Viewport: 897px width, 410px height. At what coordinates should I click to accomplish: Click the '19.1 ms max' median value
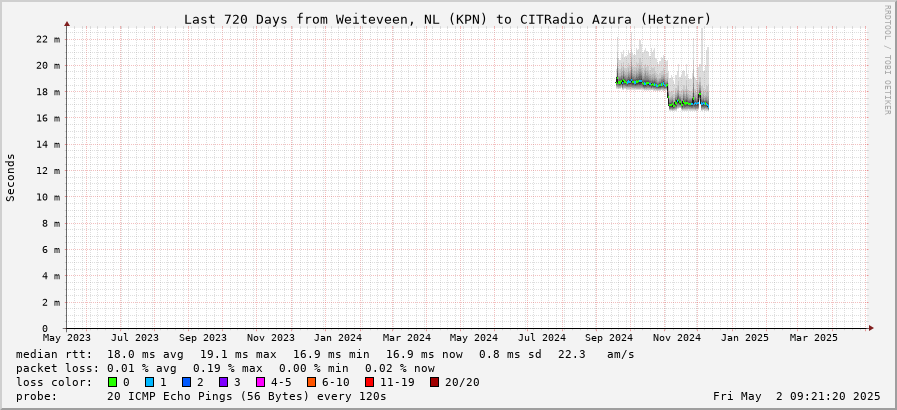[x=238, y=355]
